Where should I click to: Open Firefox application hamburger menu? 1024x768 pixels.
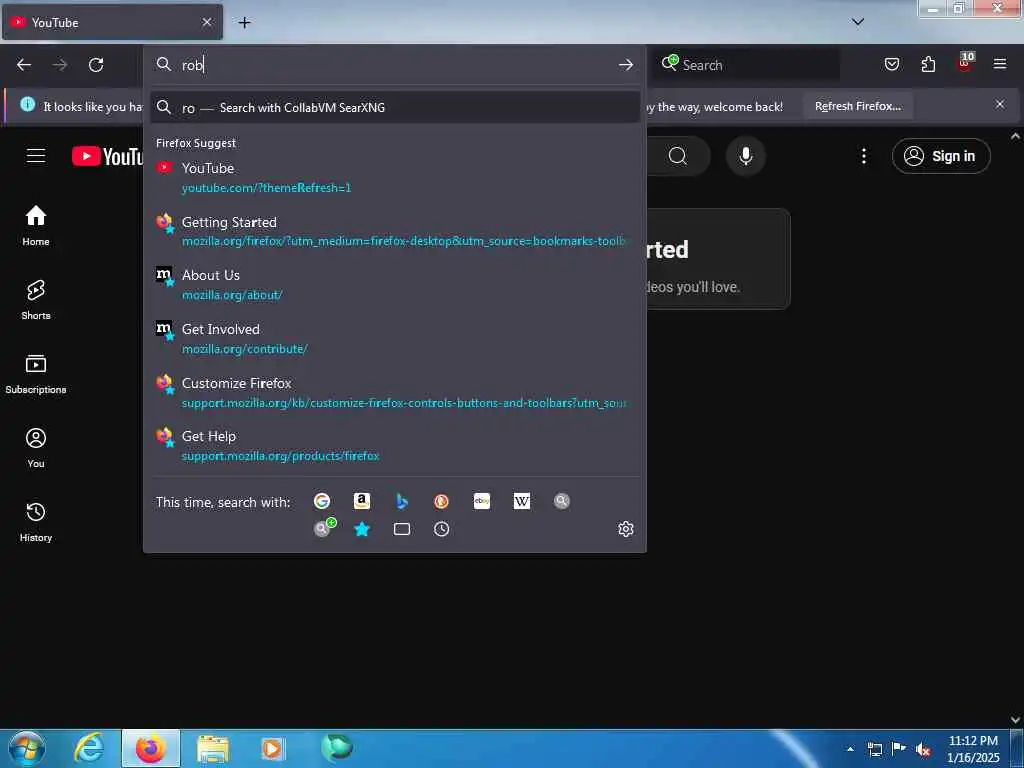1000,65
